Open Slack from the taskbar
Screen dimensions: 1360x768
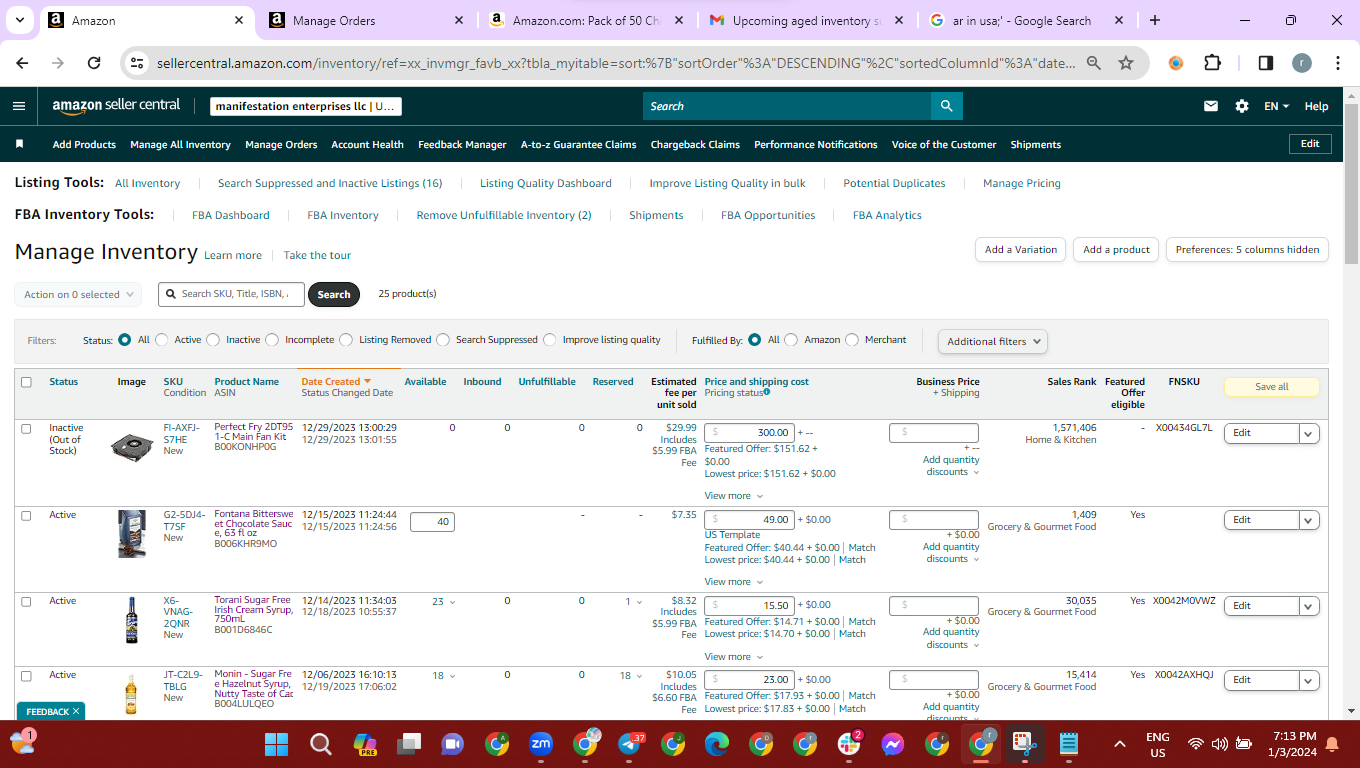(849, 744)
